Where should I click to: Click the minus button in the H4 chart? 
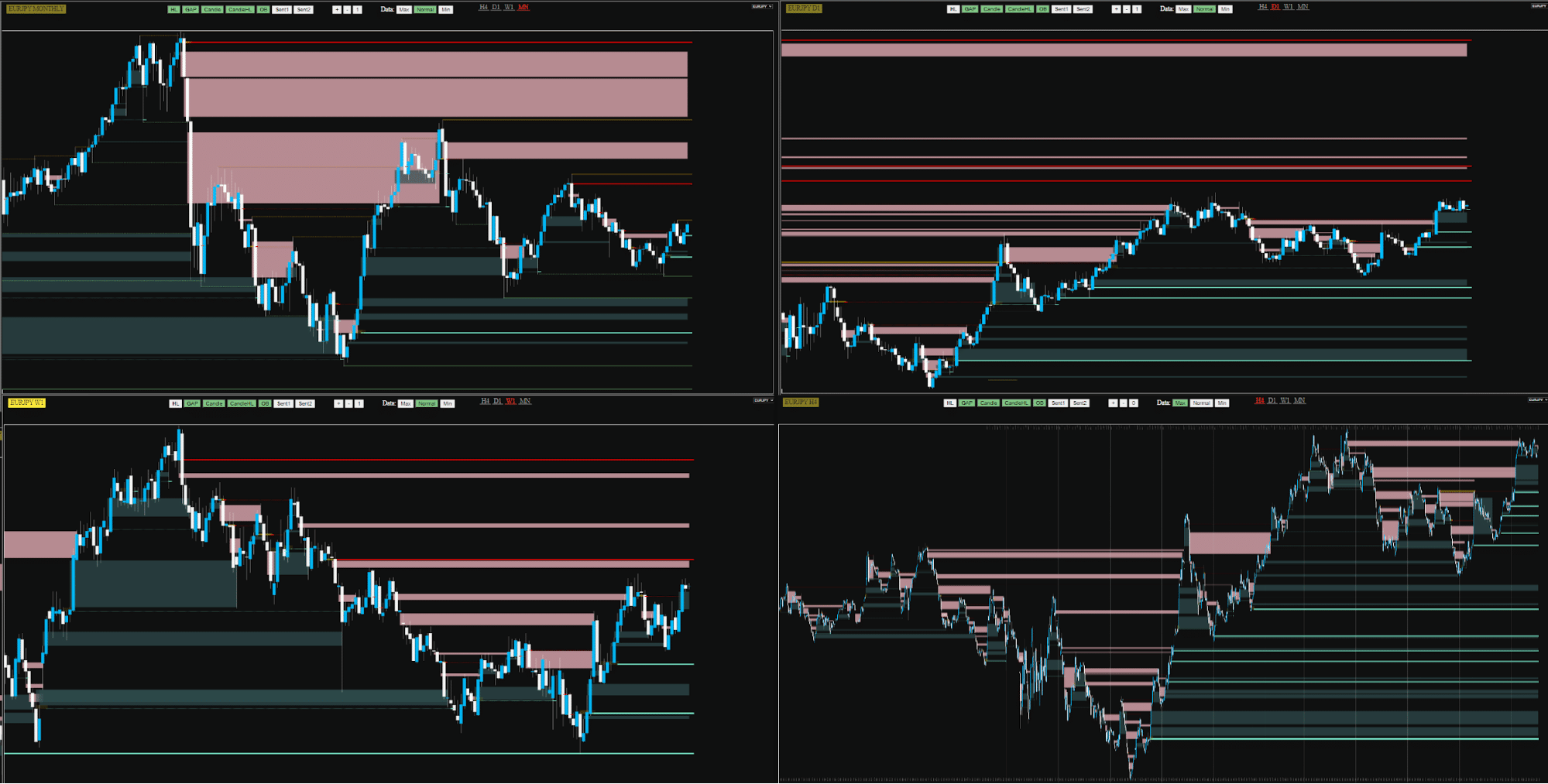[1123, 403]
